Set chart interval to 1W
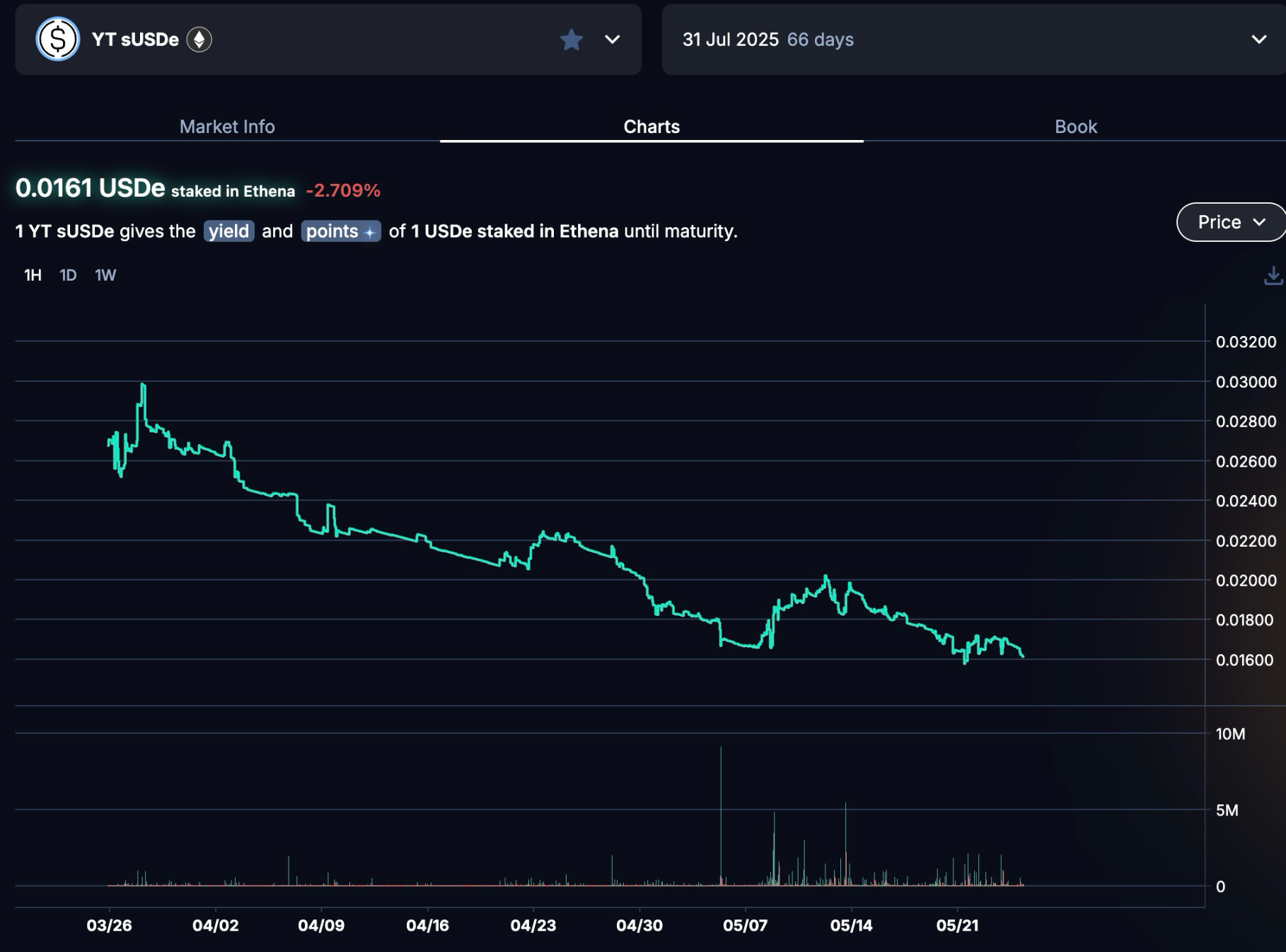The height and width of the screenshot is (952, 1286). (x=105, y=275)
